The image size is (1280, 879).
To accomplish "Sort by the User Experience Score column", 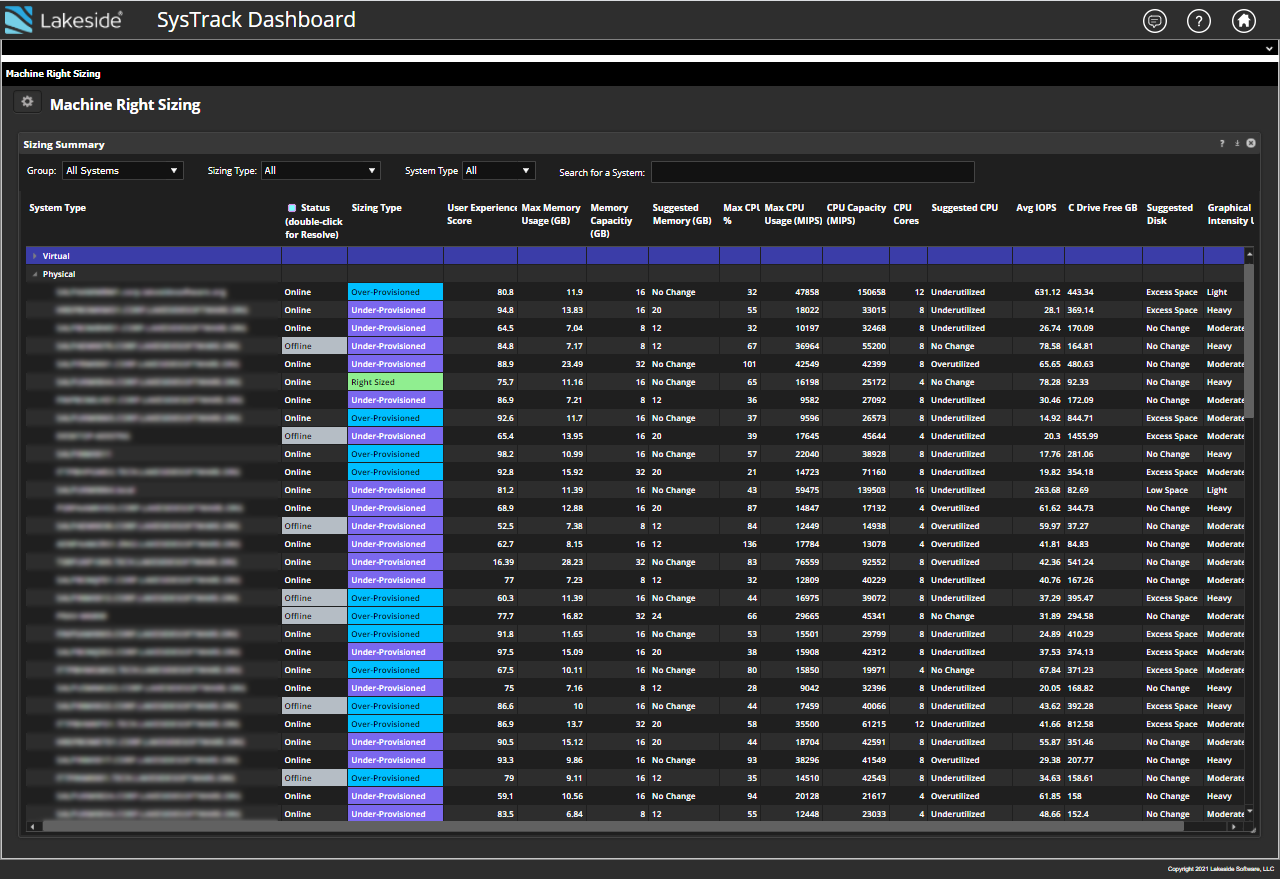I will 480,213.
